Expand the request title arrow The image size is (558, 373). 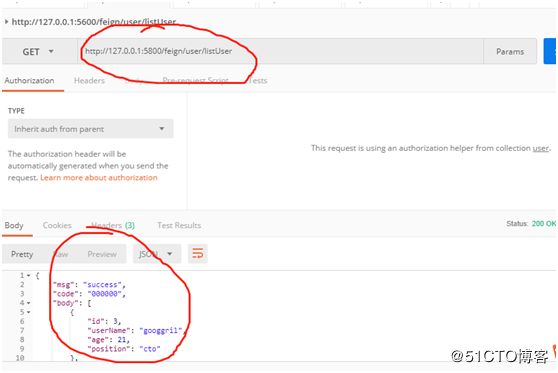[x=6, y=22]
